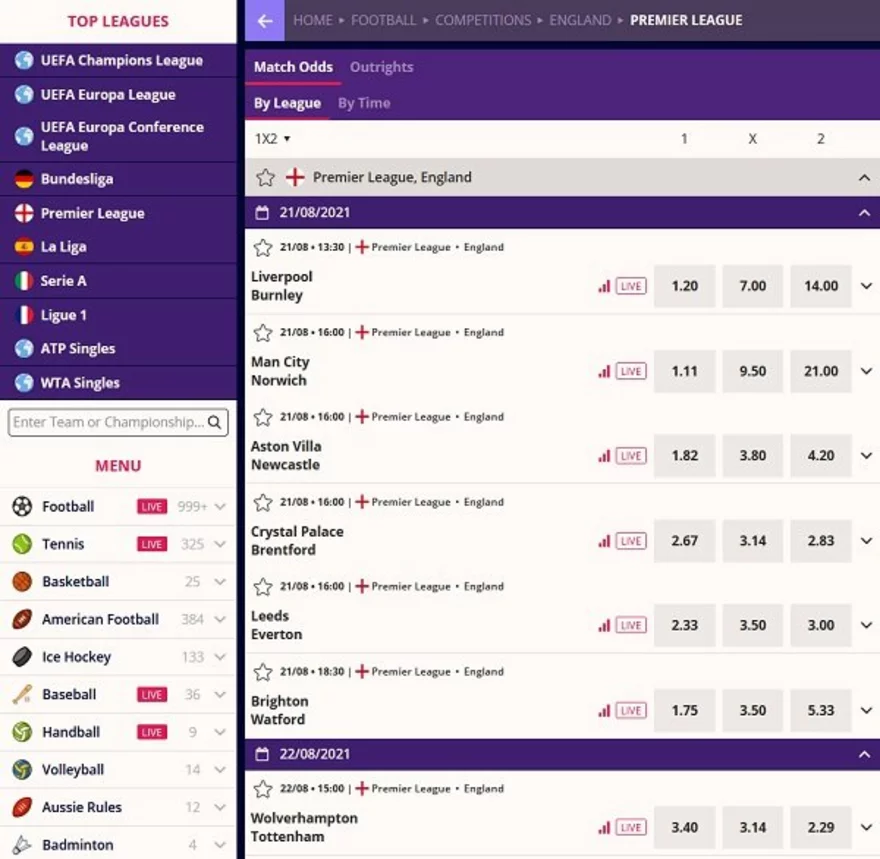Click stats bars icon for Brighton Watford
The image size is (880, 859).
[x=603, y=711]
